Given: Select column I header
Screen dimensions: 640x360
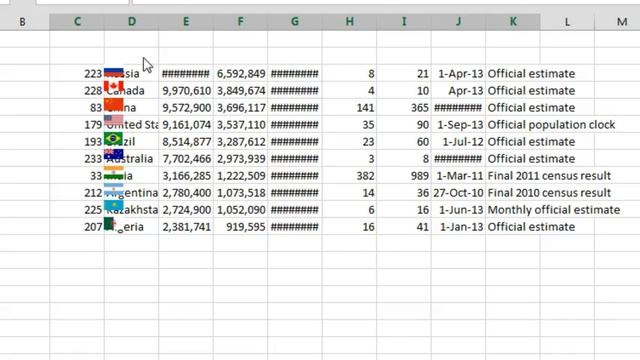Looking at the screenshot, I should click(404, 22).
